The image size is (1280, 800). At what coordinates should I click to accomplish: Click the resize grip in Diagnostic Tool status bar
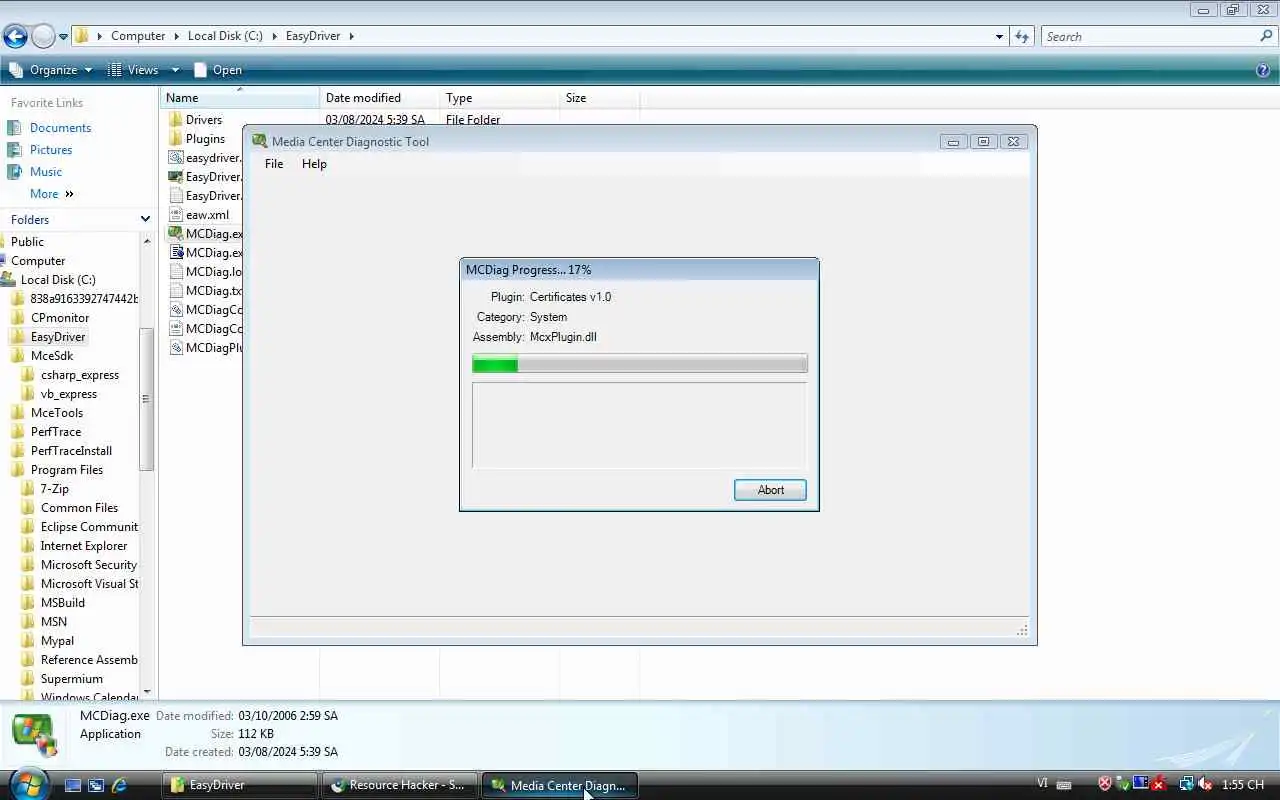click(x=1022, y=630)
